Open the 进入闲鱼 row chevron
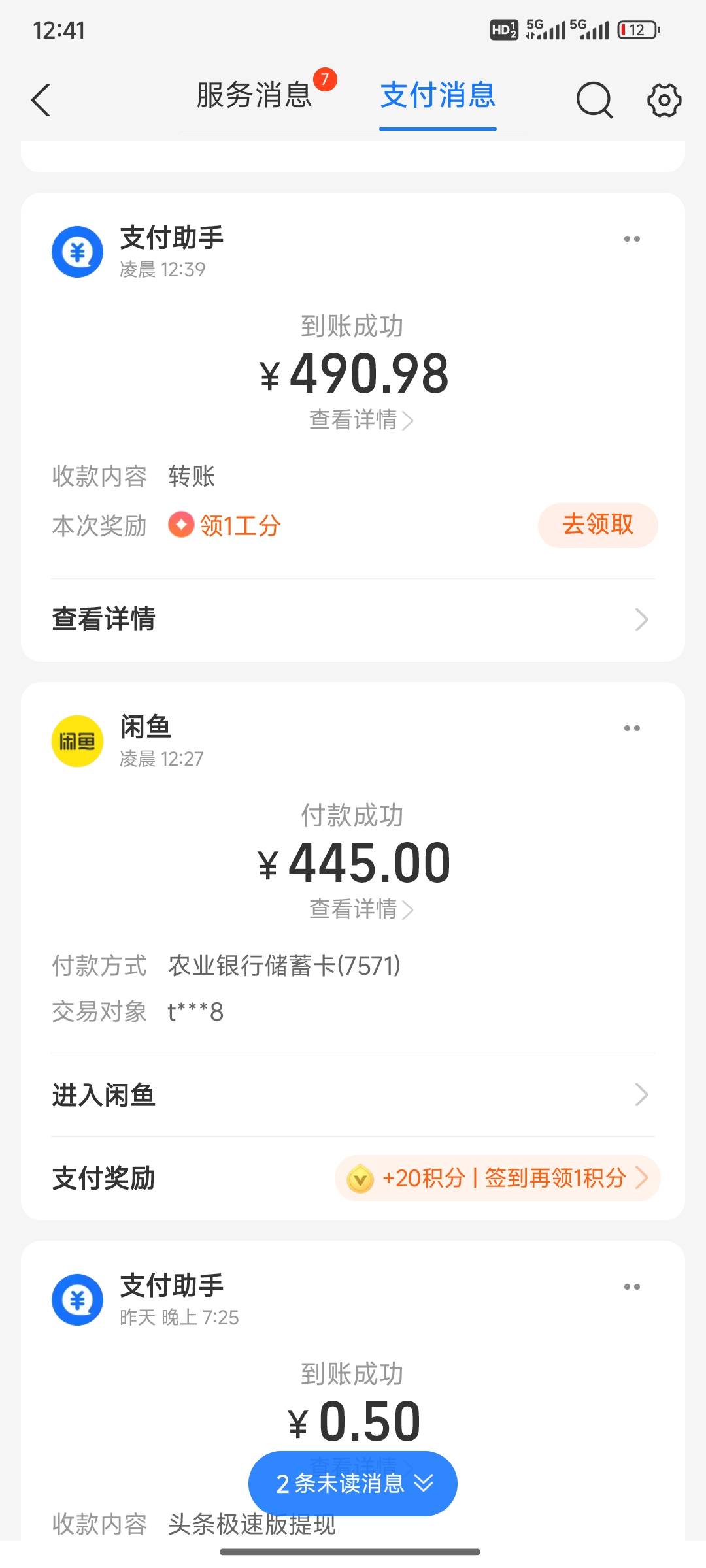706x1568 pixels. pyautogui.click(x=641, y=1094)
